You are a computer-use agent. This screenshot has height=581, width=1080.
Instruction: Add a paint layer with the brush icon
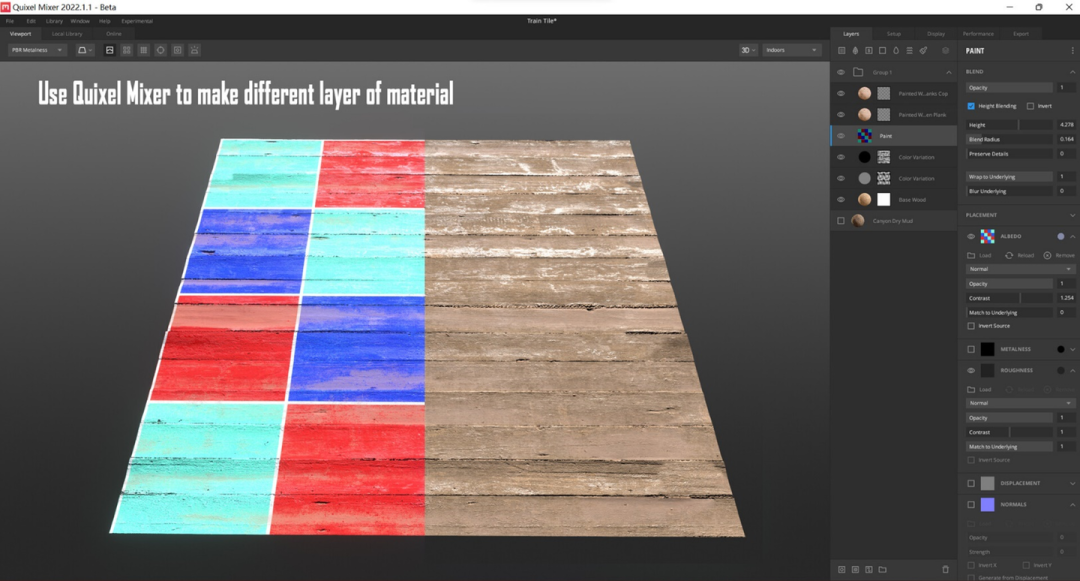924,50
